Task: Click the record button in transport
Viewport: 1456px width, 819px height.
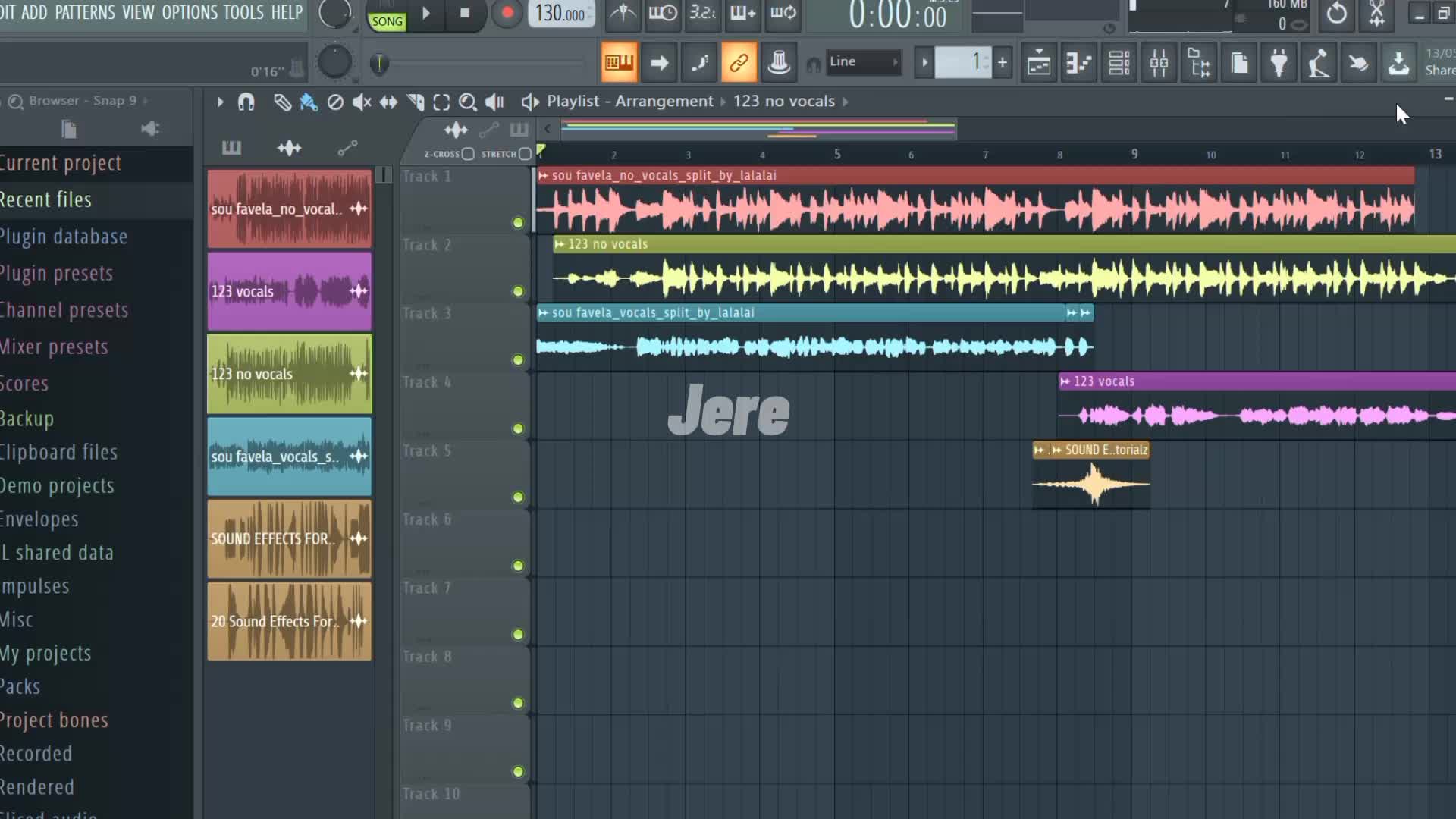Action: [x=507, y=13]
